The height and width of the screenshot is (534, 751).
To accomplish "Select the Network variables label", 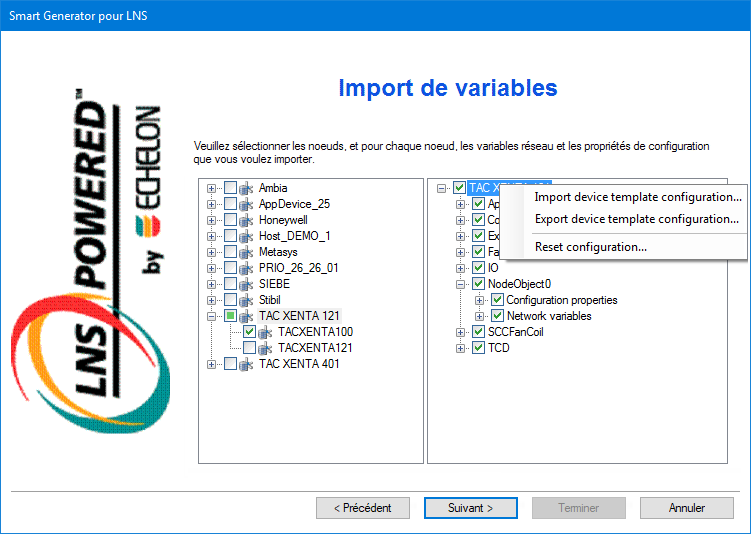I will pos(549,316).
